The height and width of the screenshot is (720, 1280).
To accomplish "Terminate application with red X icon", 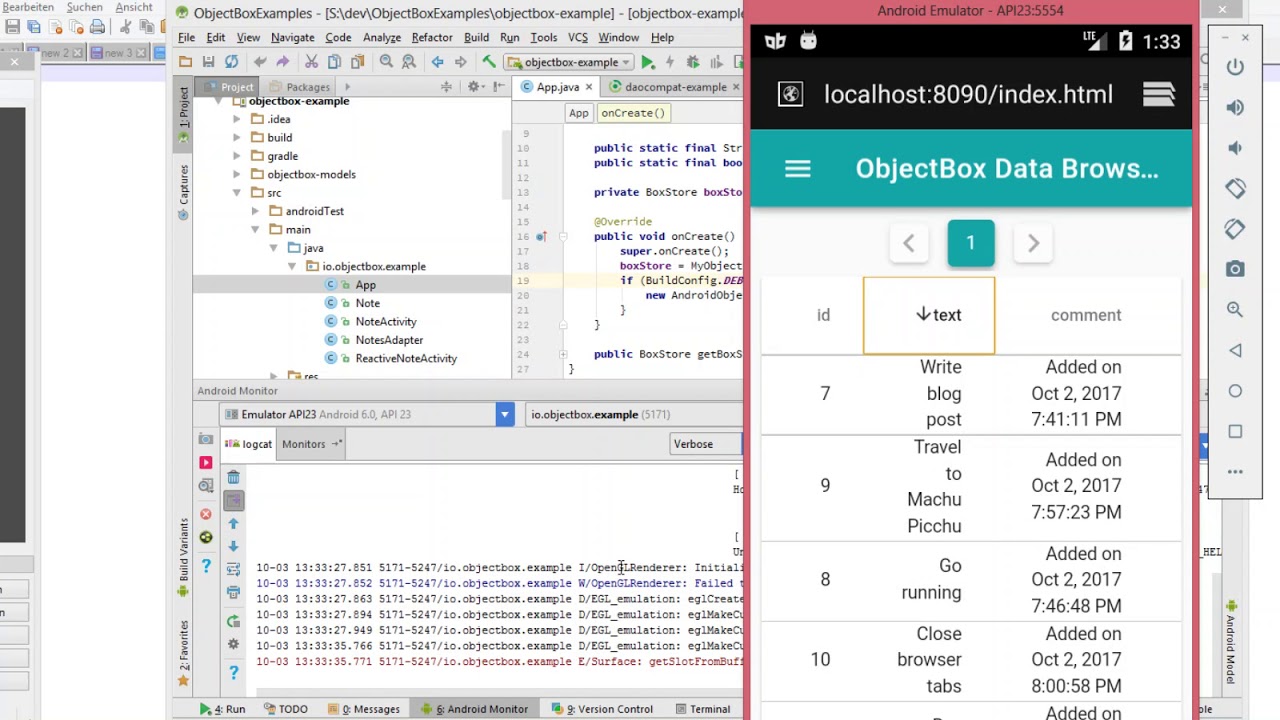I will coord(205,514).
